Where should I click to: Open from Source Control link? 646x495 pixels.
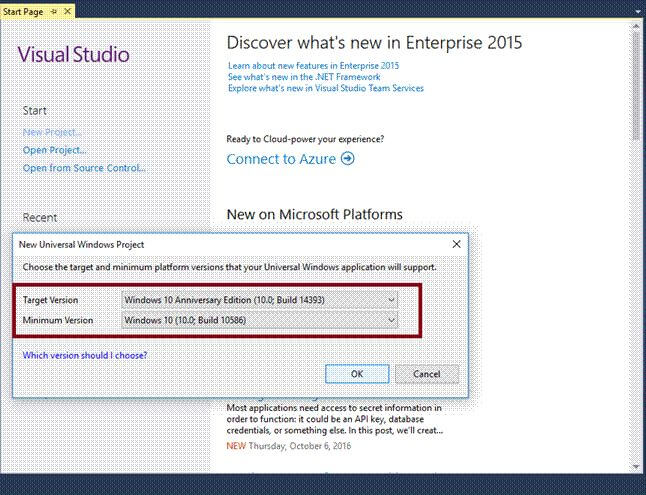pos(84,168)
